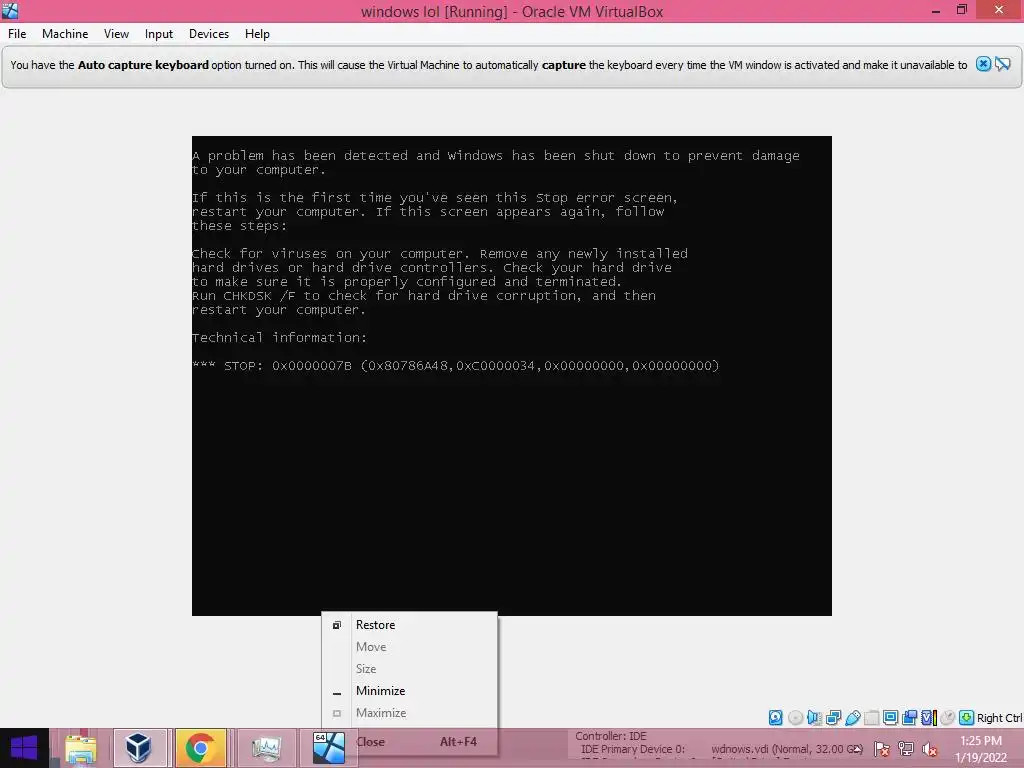Click the Run CHKDSK /F text line
The image size is (1024, 768).
424,296
